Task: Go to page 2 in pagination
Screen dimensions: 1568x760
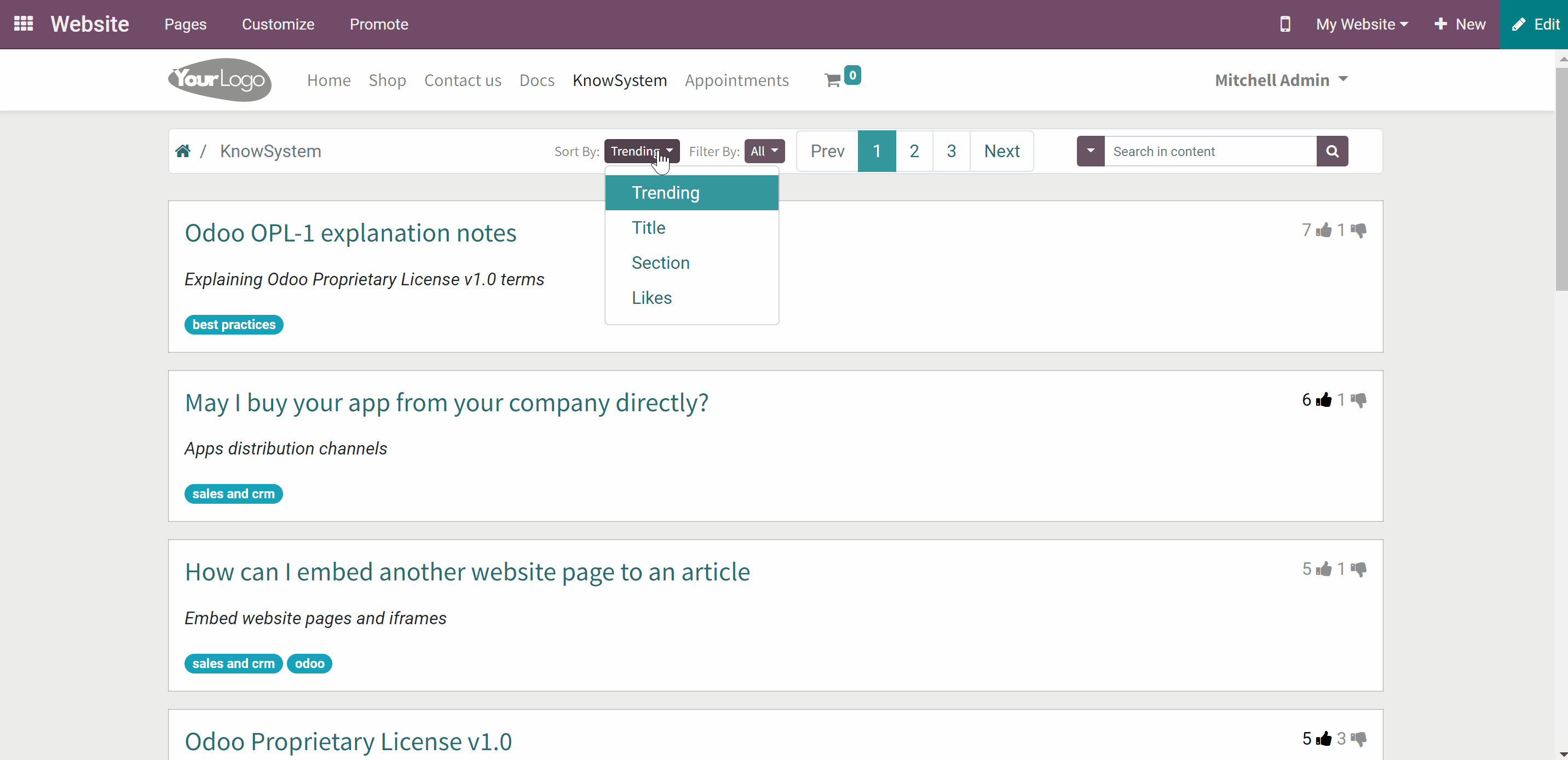Action: 914,151
